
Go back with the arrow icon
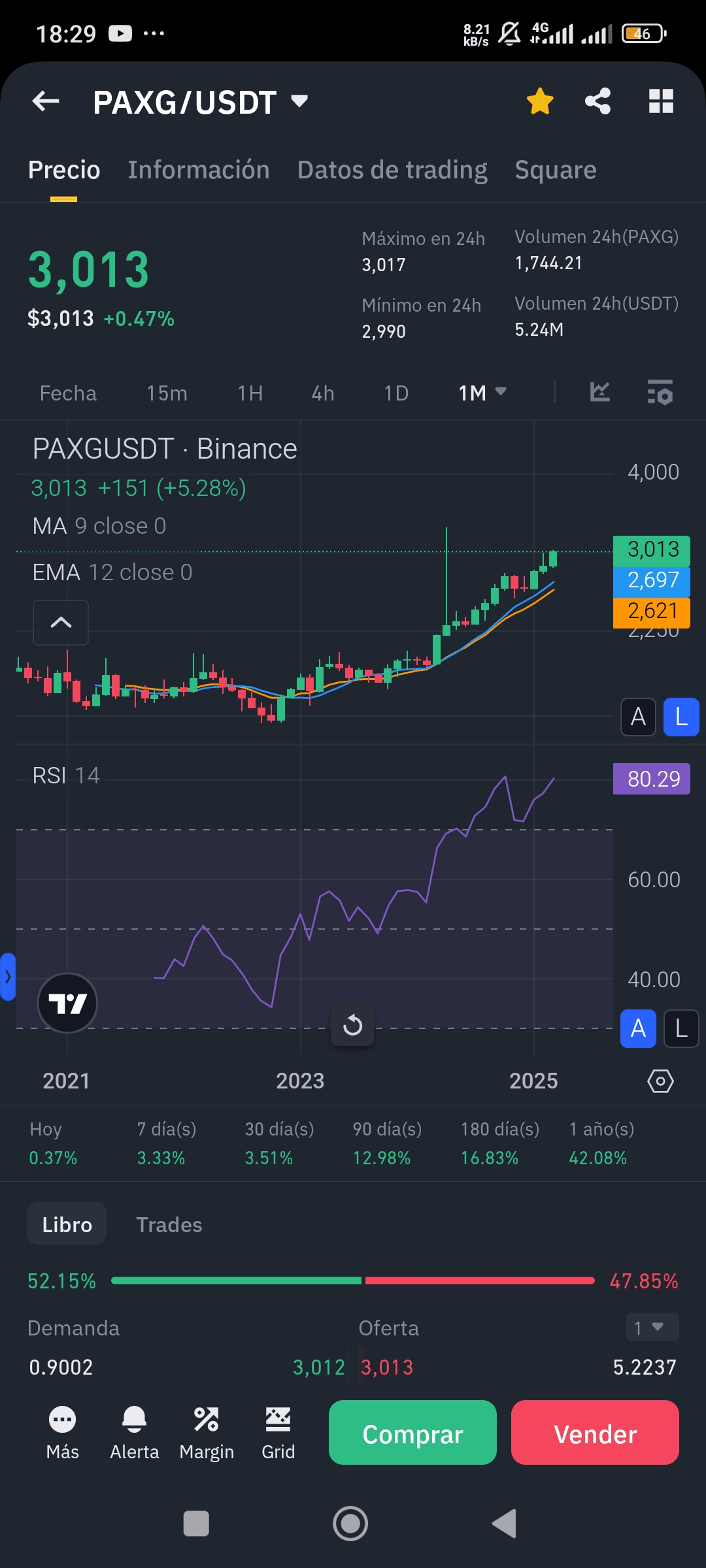46,101
